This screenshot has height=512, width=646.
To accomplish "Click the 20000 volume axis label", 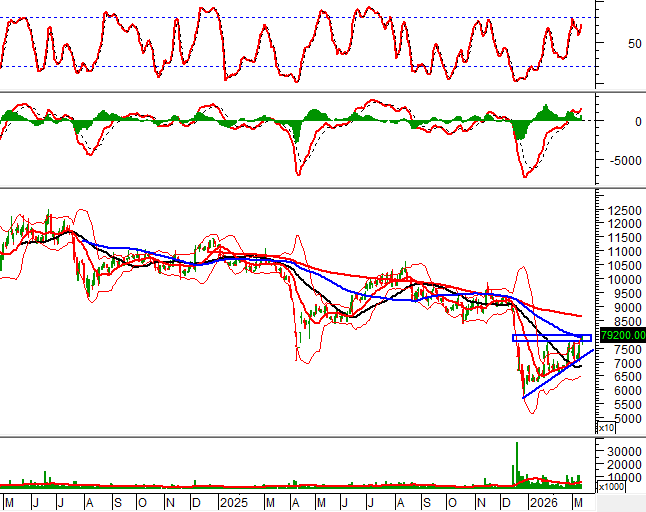I will [x=622, y=465].
